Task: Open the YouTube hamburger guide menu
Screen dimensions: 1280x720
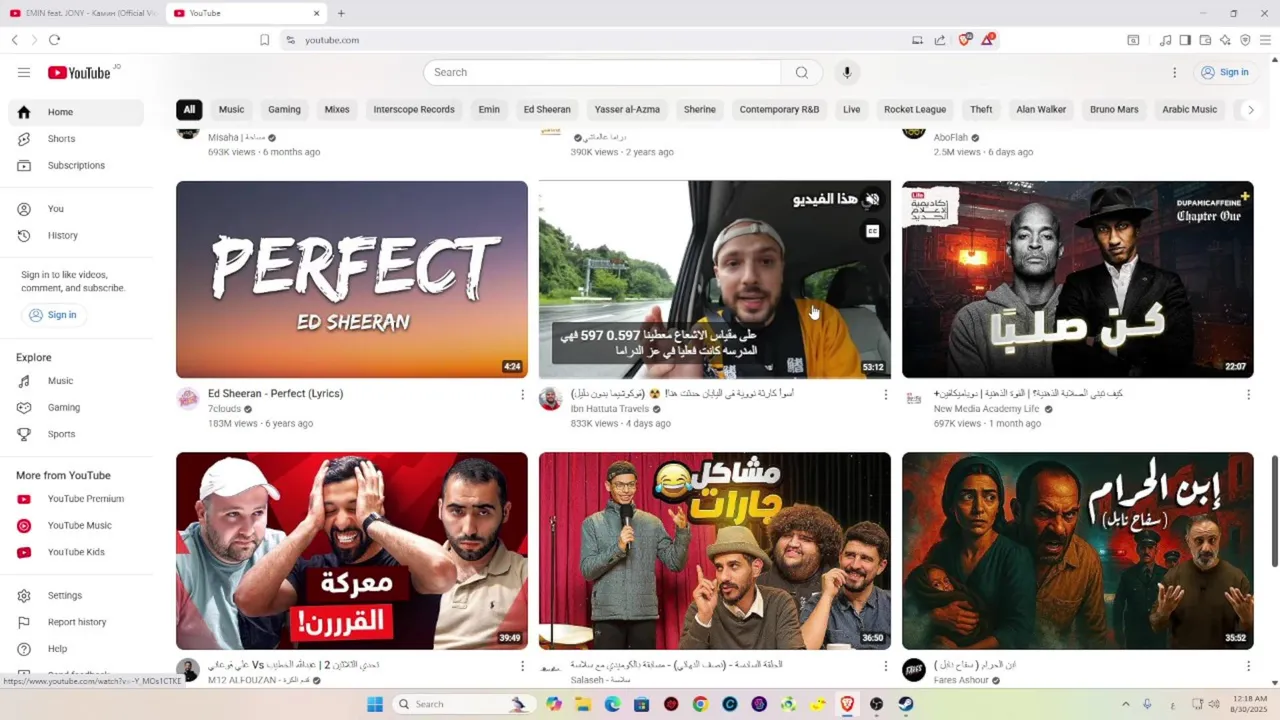Action: [24, 72]
